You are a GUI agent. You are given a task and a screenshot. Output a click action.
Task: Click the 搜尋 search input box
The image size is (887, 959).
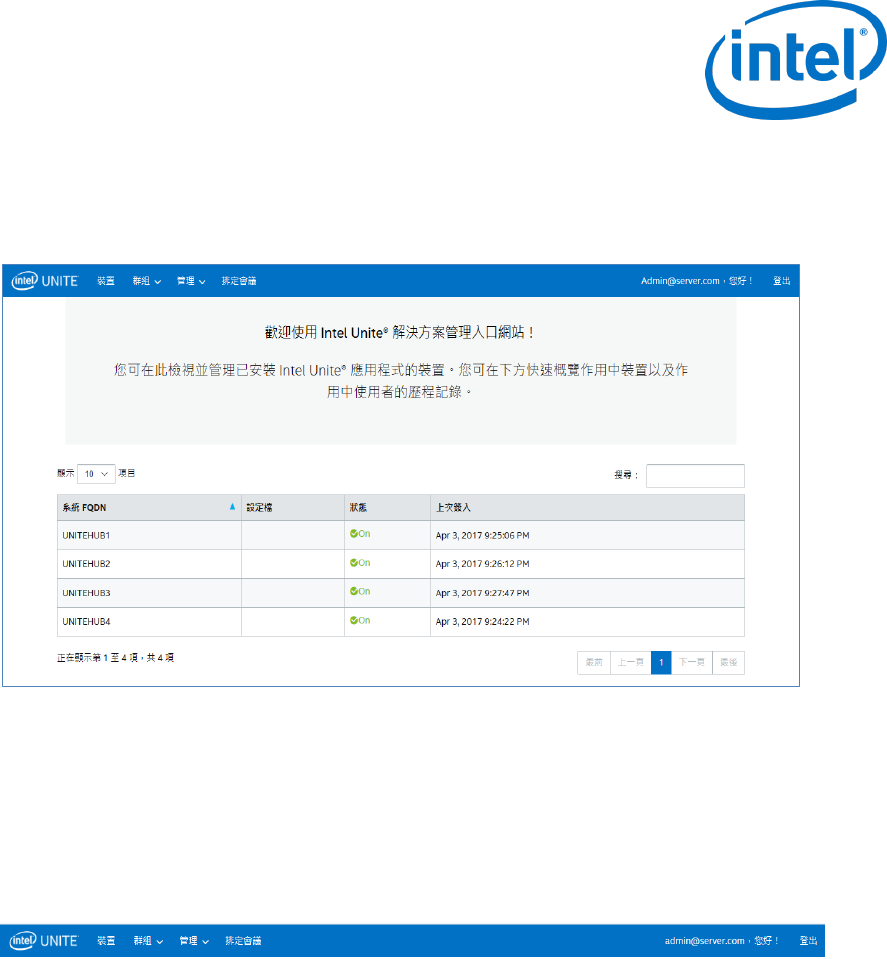tap(695, 476)
